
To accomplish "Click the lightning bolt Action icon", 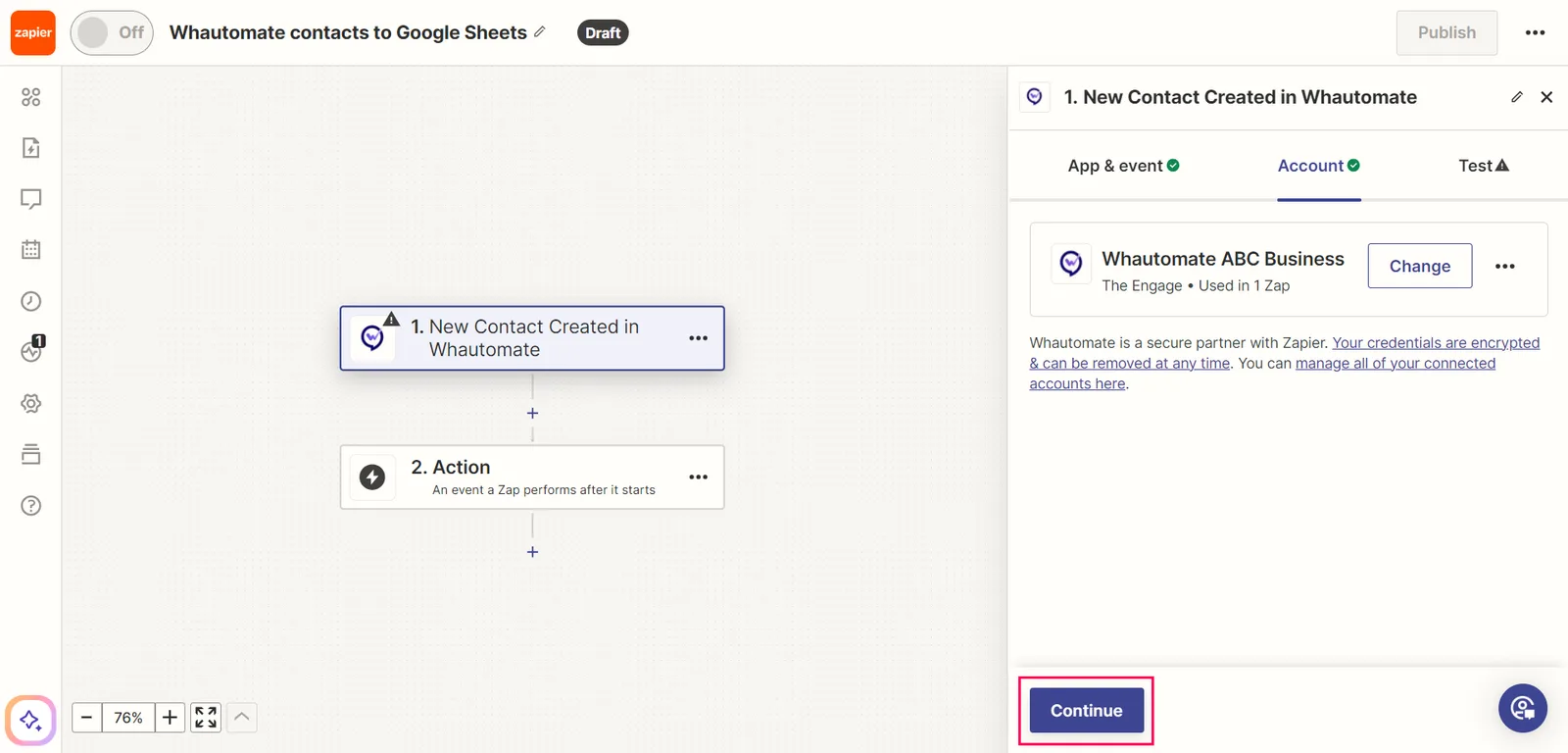I will [372, 477].
